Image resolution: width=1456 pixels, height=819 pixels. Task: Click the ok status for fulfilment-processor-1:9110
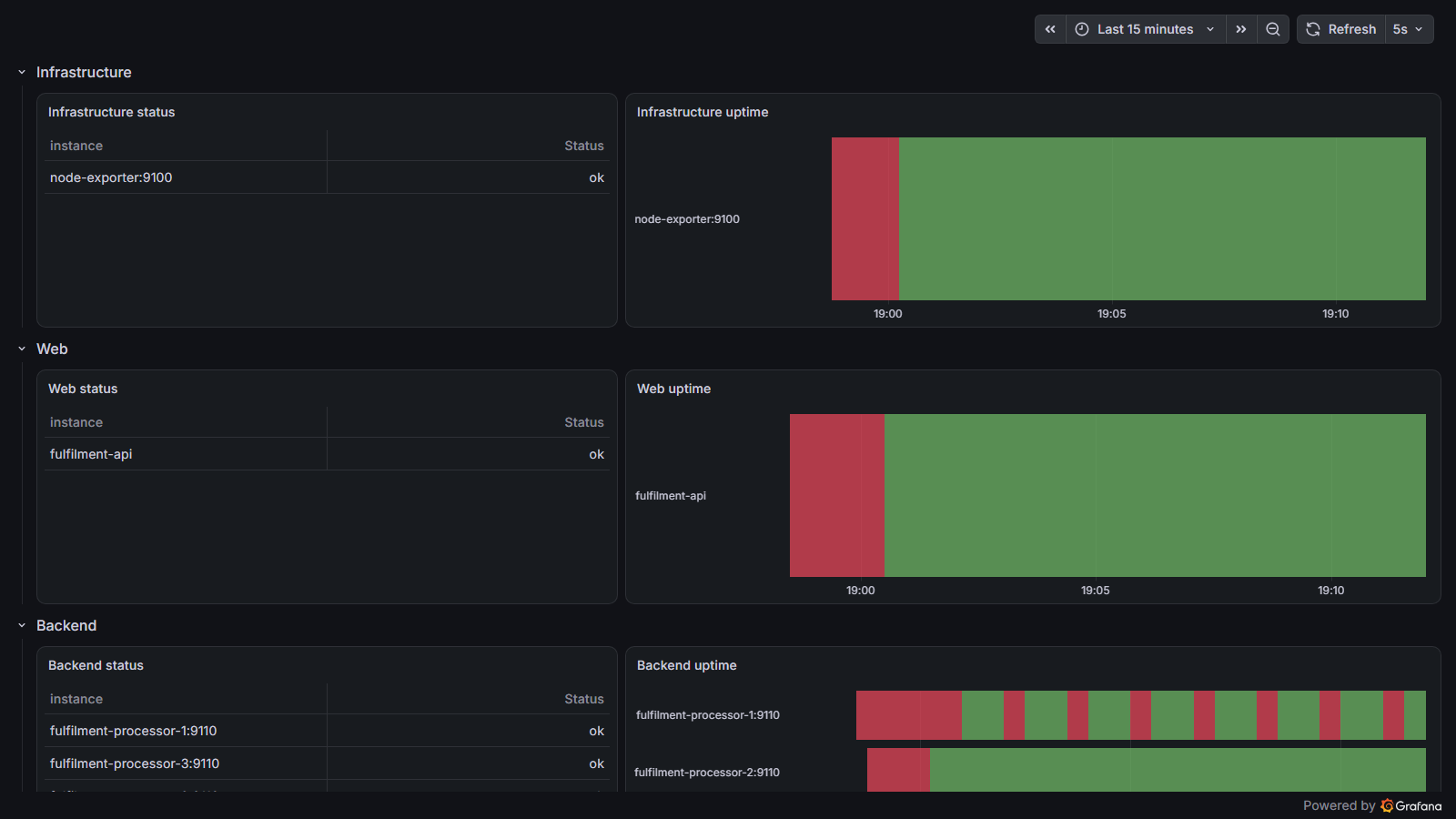[x=469, y=731]
